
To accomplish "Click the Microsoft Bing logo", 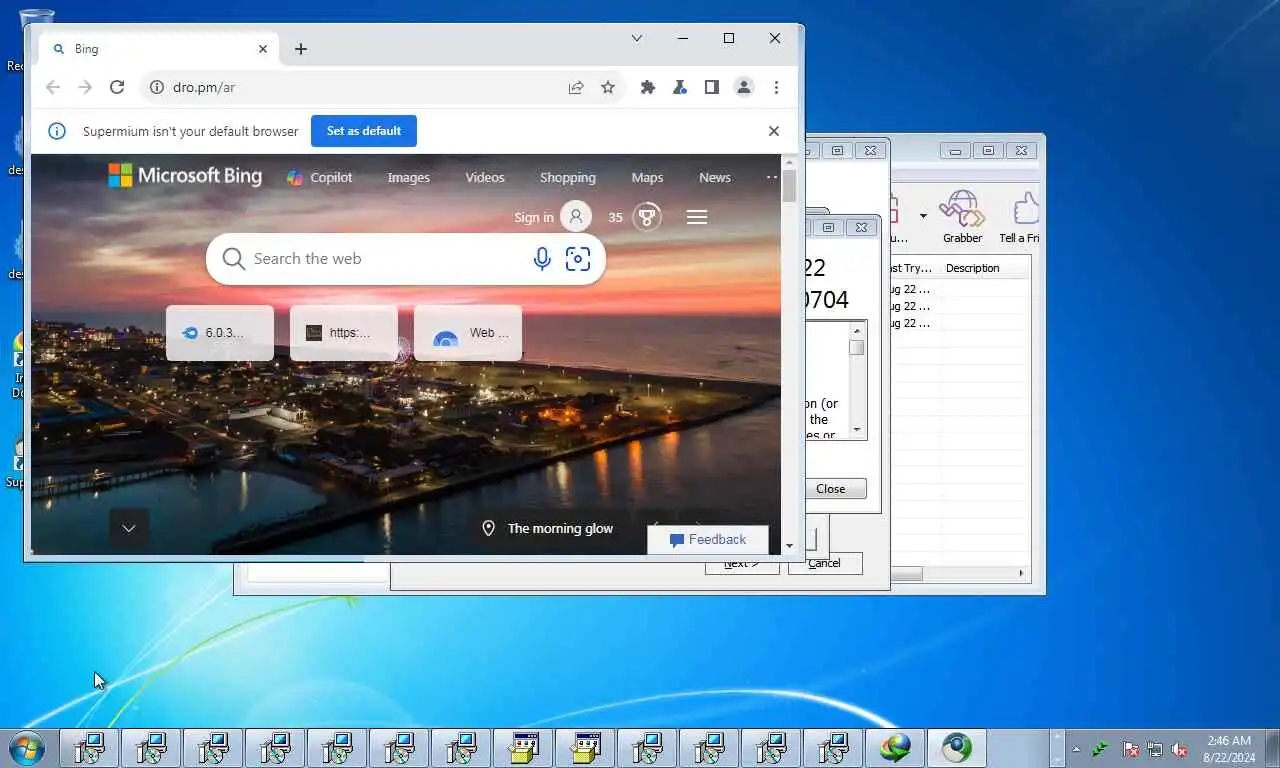I will click(185, 176).
